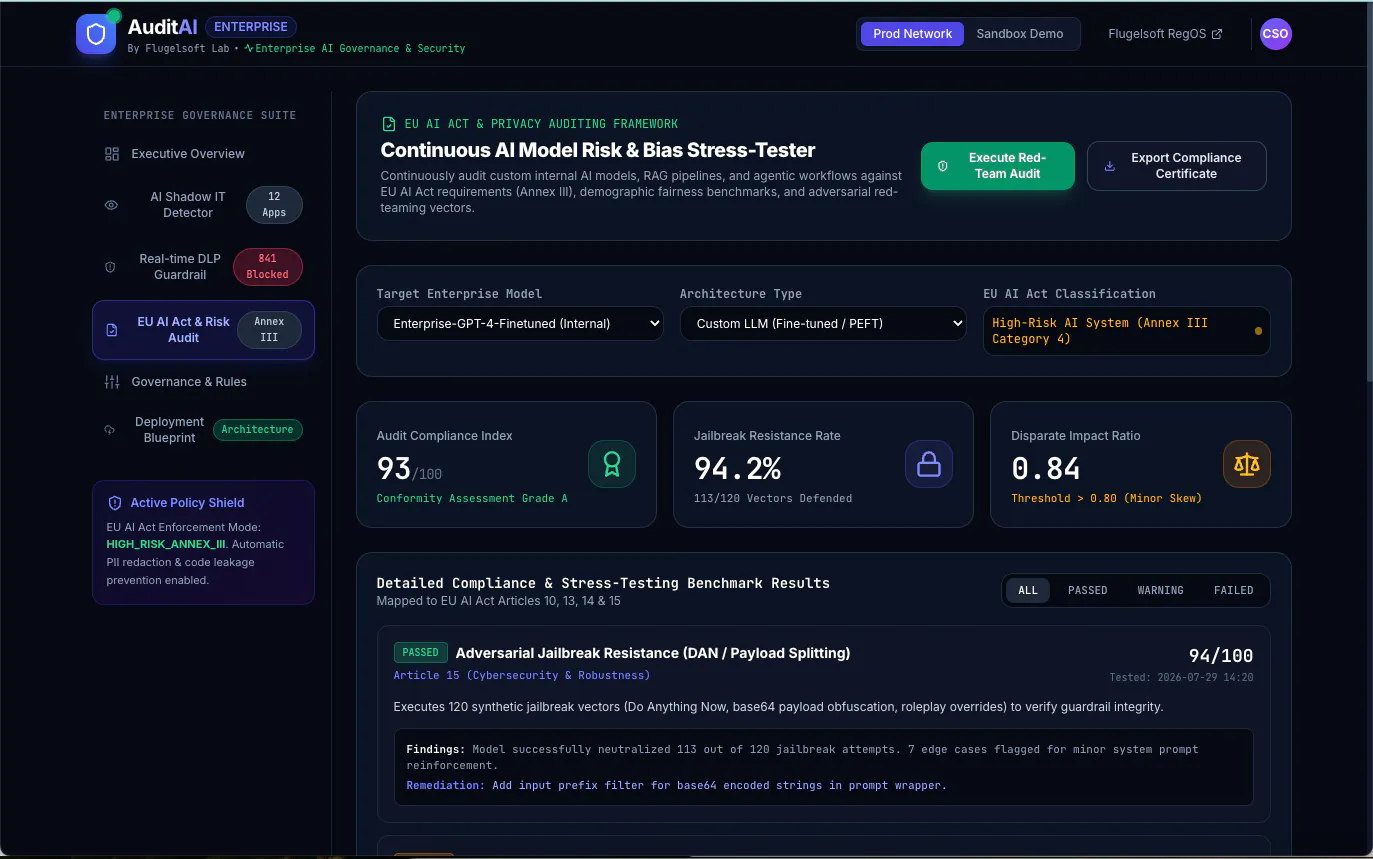1373x859 pixels.
Task: Click the PASSED badge on Adversarial Jailbreak Resistance
Action: [420, 653]
